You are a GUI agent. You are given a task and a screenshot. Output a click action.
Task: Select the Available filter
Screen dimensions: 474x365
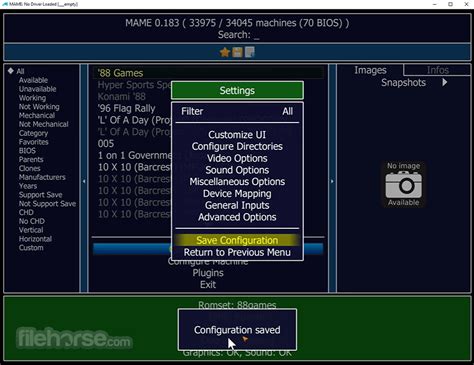pyautogui.click(x=33, y=80)
